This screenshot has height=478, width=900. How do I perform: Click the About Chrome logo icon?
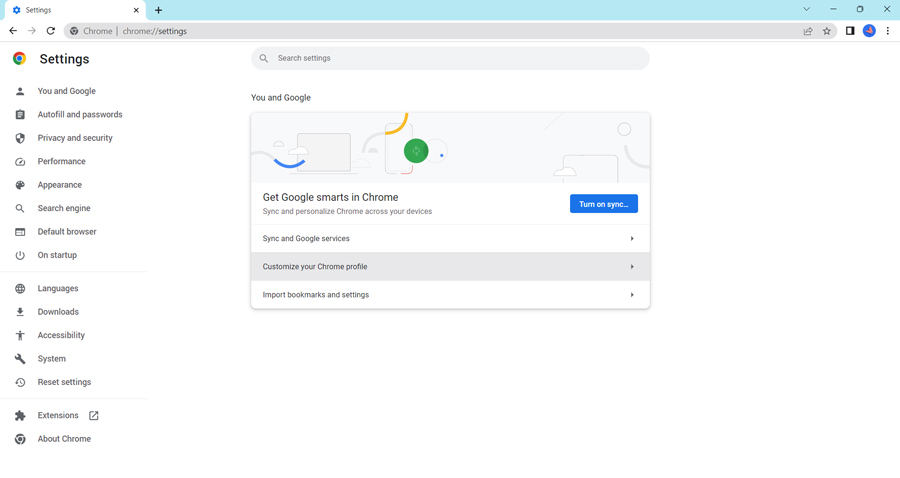(x=20, y=439)
